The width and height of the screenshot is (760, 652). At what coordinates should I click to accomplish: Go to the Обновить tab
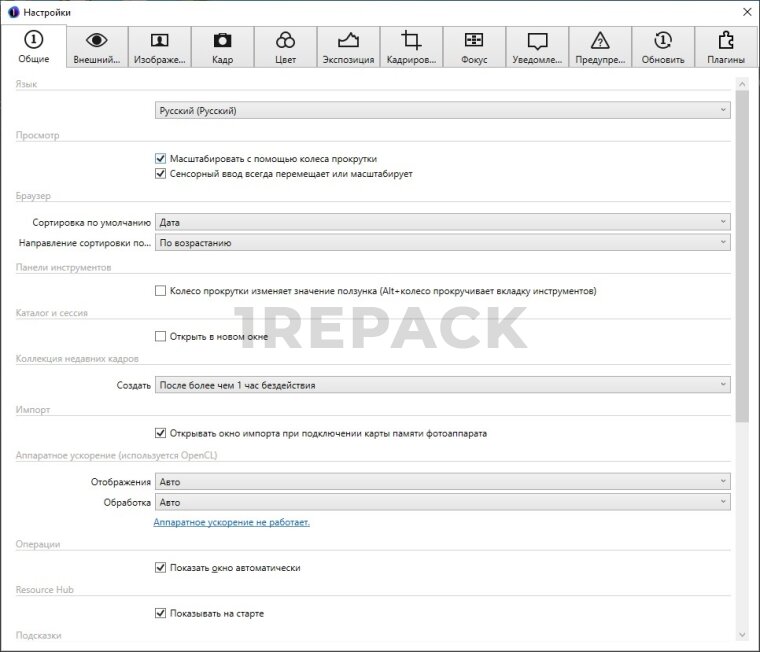[663, 47]
